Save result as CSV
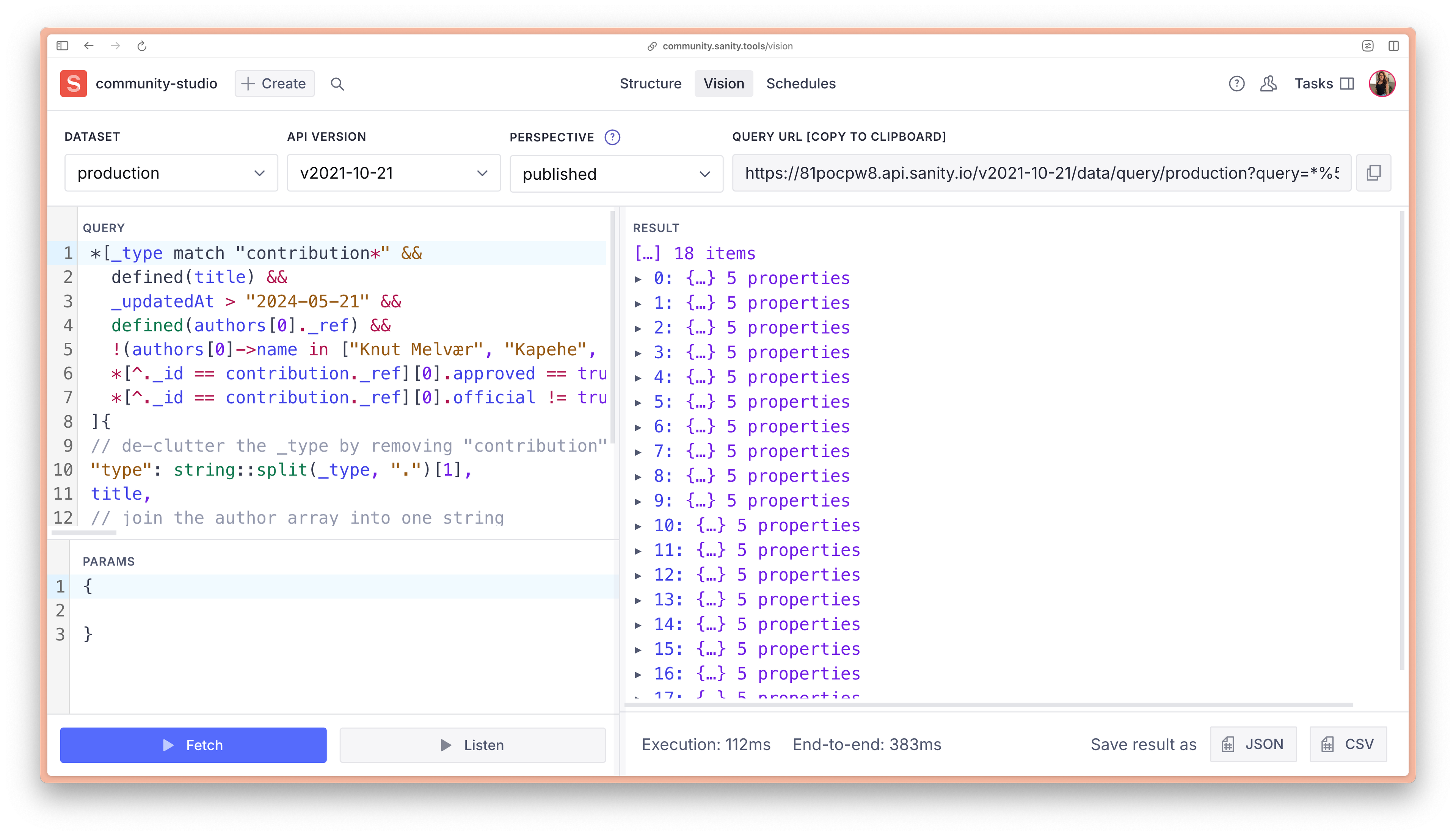The image size is (1456, 836). tap(1348, 745)
